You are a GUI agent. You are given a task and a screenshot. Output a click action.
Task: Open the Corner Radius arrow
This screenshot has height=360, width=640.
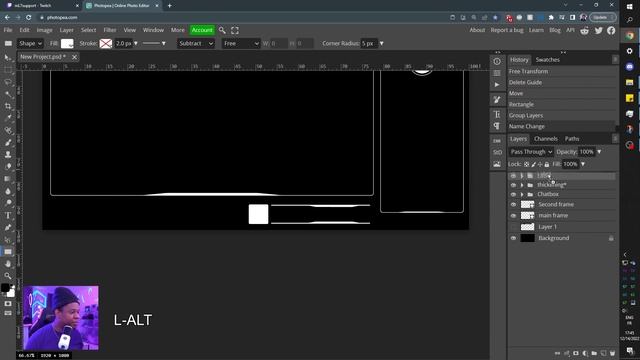point(382,43)
